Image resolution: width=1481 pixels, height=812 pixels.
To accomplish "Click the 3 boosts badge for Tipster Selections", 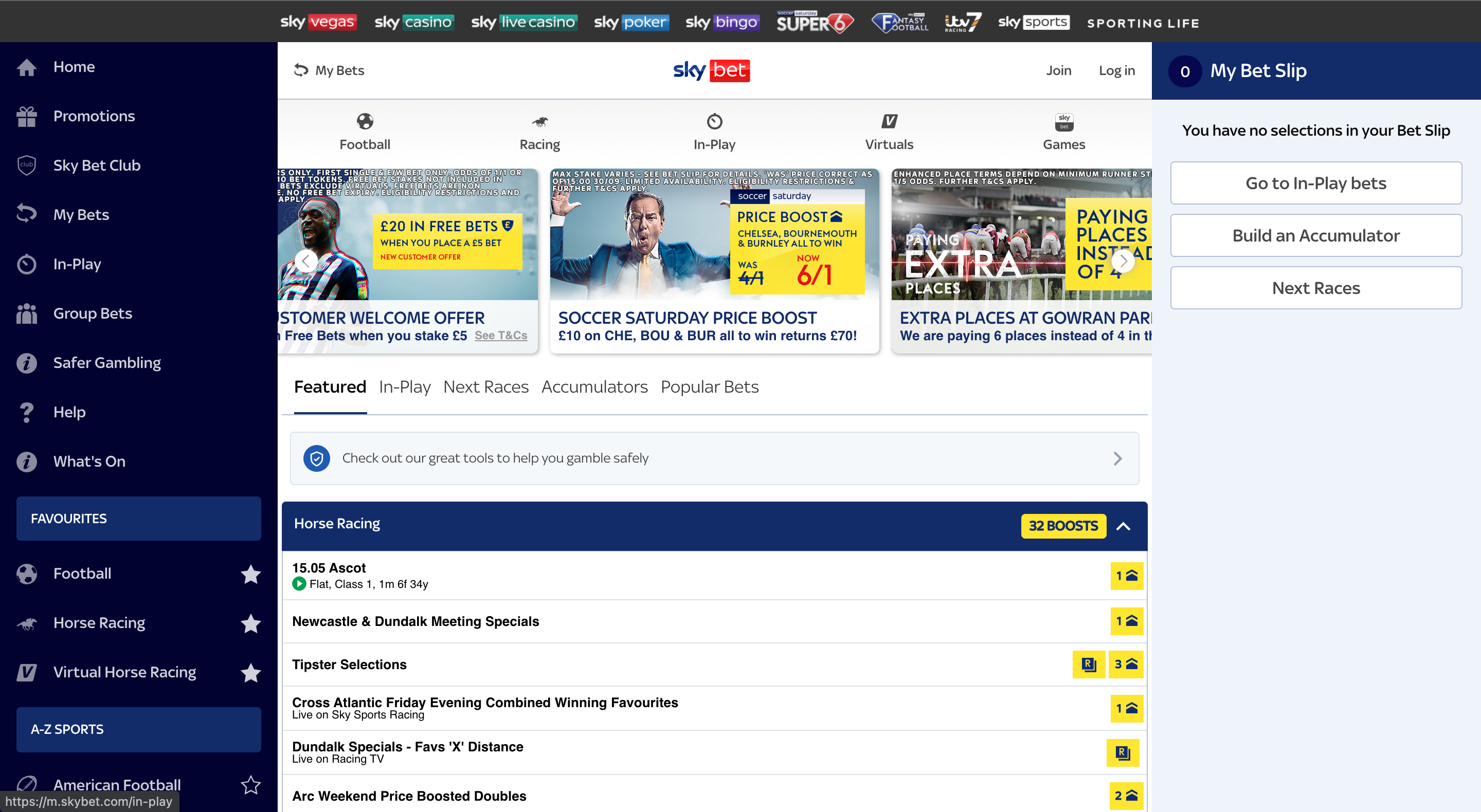I will (x=1126, y=665).
